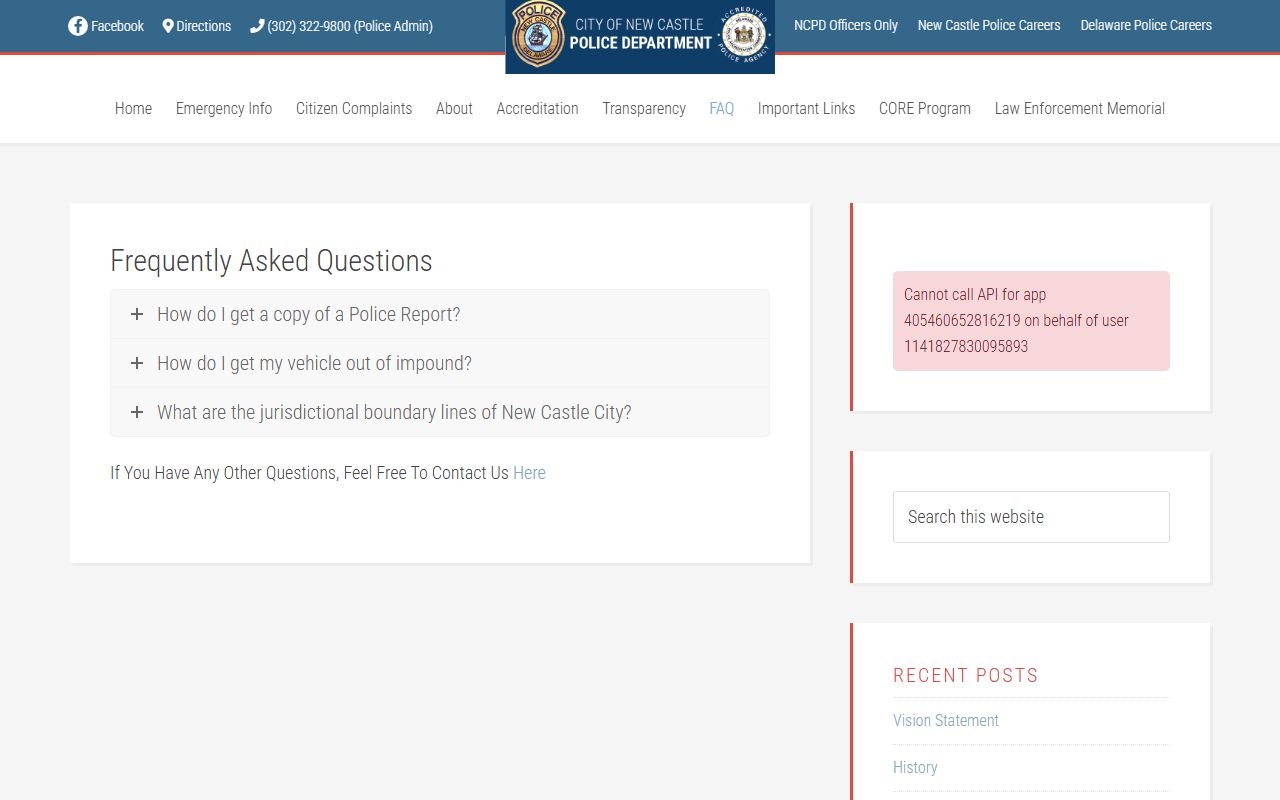This screenshot has width=1280, height=800.
Task: Expand plus icon for vehicle impound question
Action: (x=137, y=363)
